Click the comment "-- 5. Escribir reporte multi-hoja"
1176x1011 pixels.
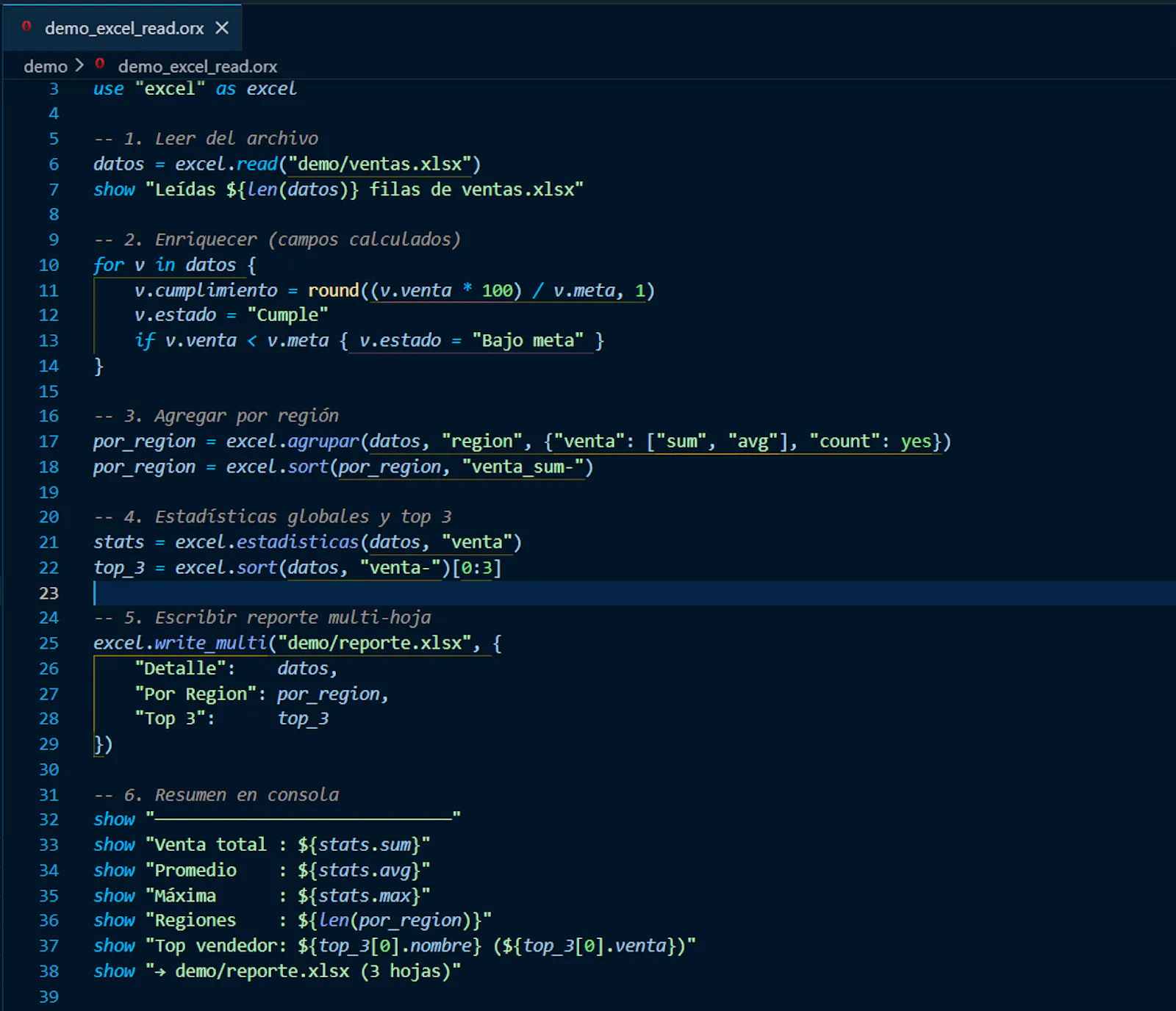tap(262, 618)
